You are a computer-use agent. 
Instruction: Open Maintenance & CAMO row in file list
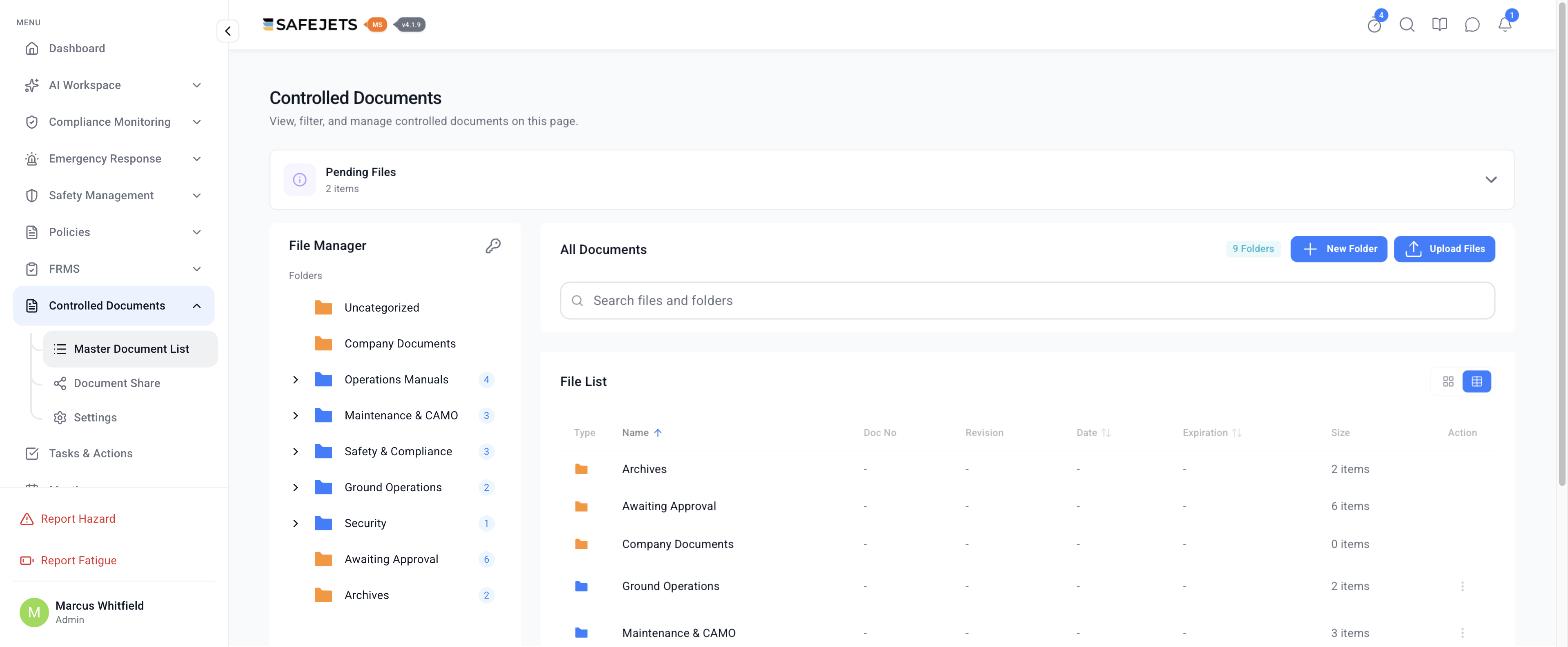(x=1027, y=633)
